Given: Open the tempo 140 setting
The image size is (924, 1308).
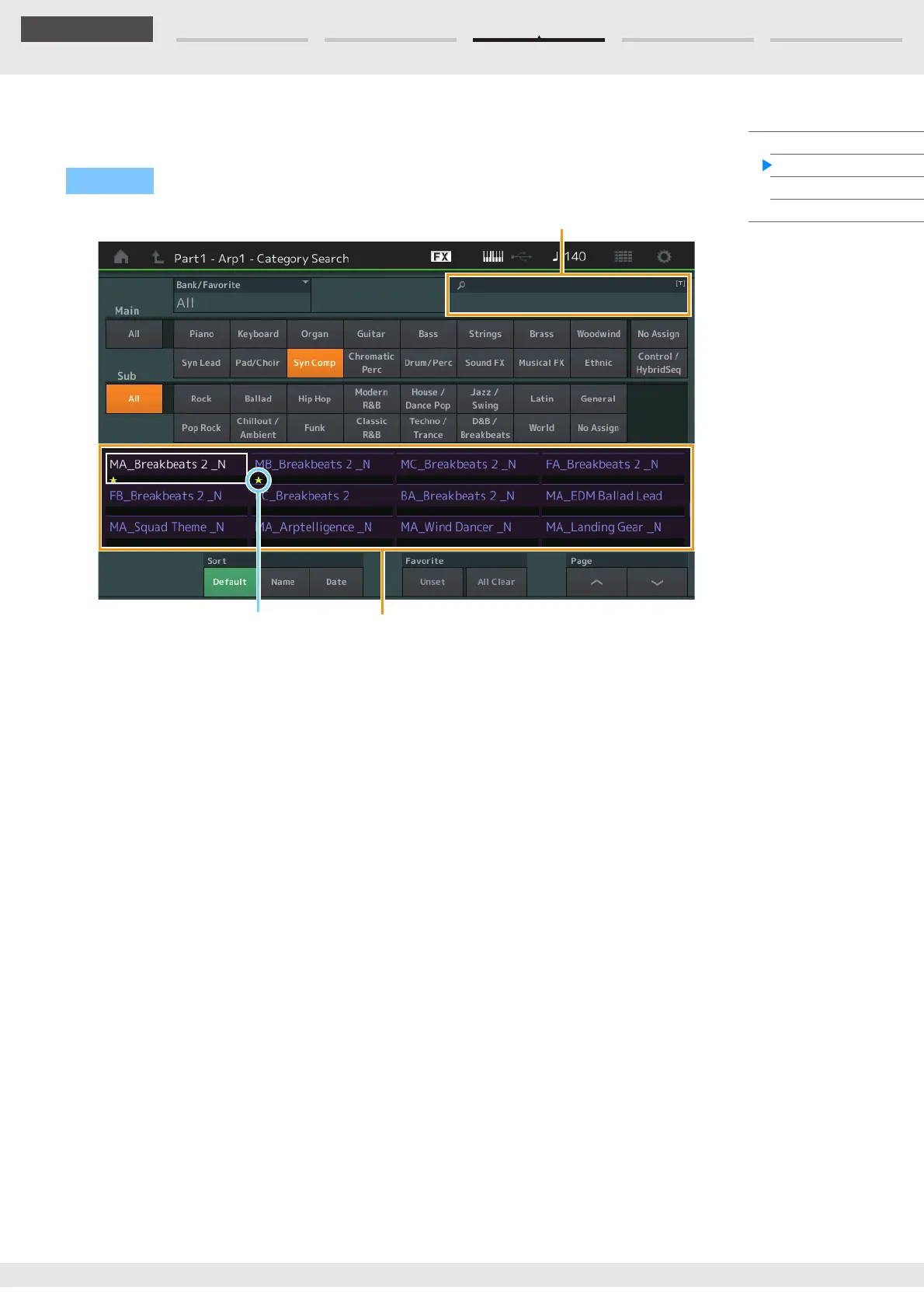Looking at the screenshot, I should 569,256.
